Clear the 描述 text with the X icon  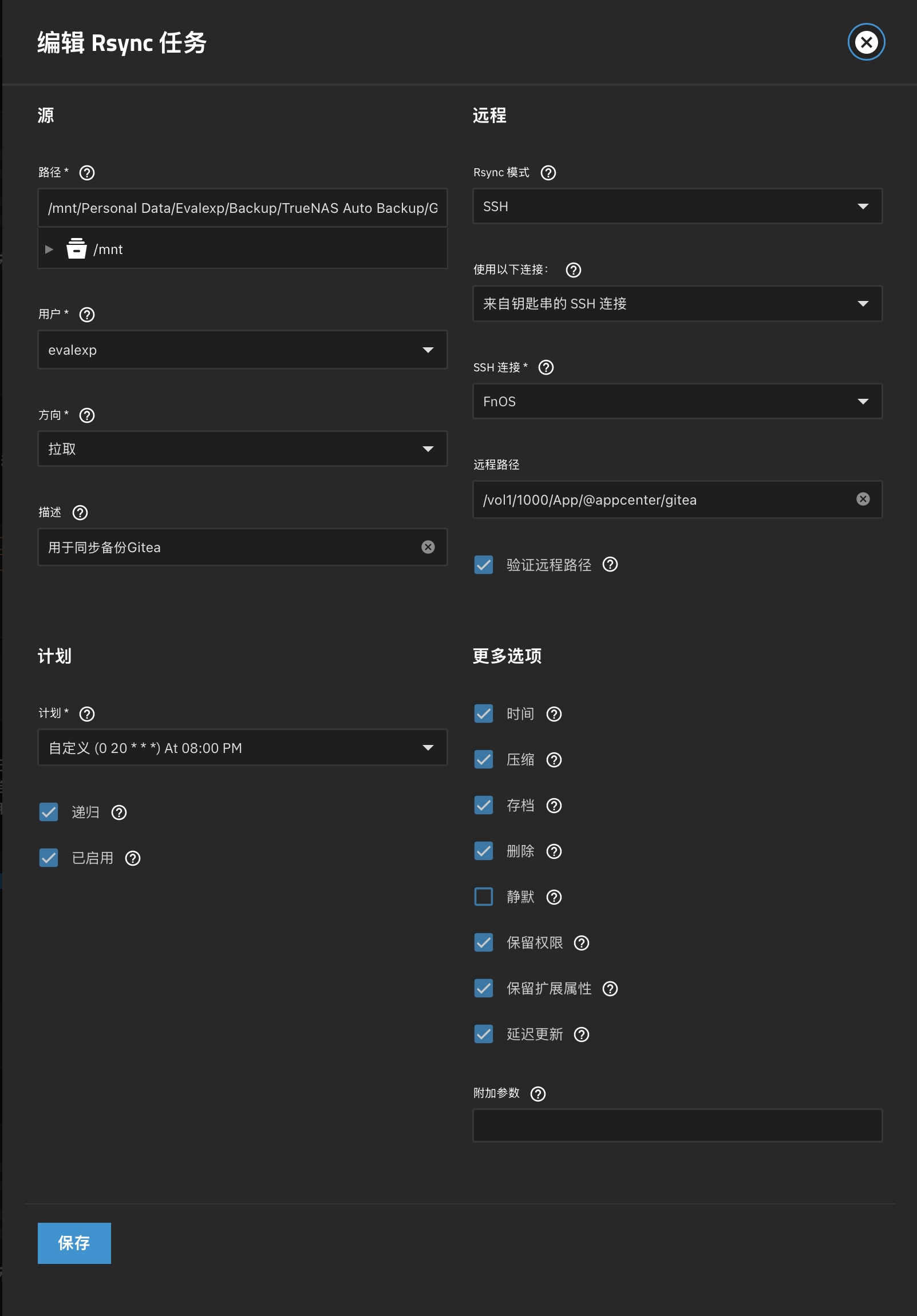coord(427,548)
